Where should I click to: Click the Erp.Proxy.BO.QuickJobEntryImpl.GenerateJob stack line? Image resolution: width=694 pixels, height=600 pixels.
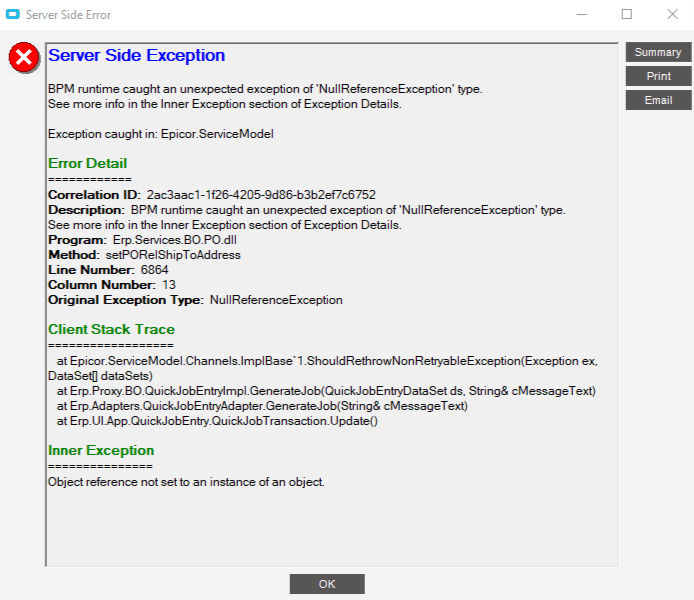(326, 391)
